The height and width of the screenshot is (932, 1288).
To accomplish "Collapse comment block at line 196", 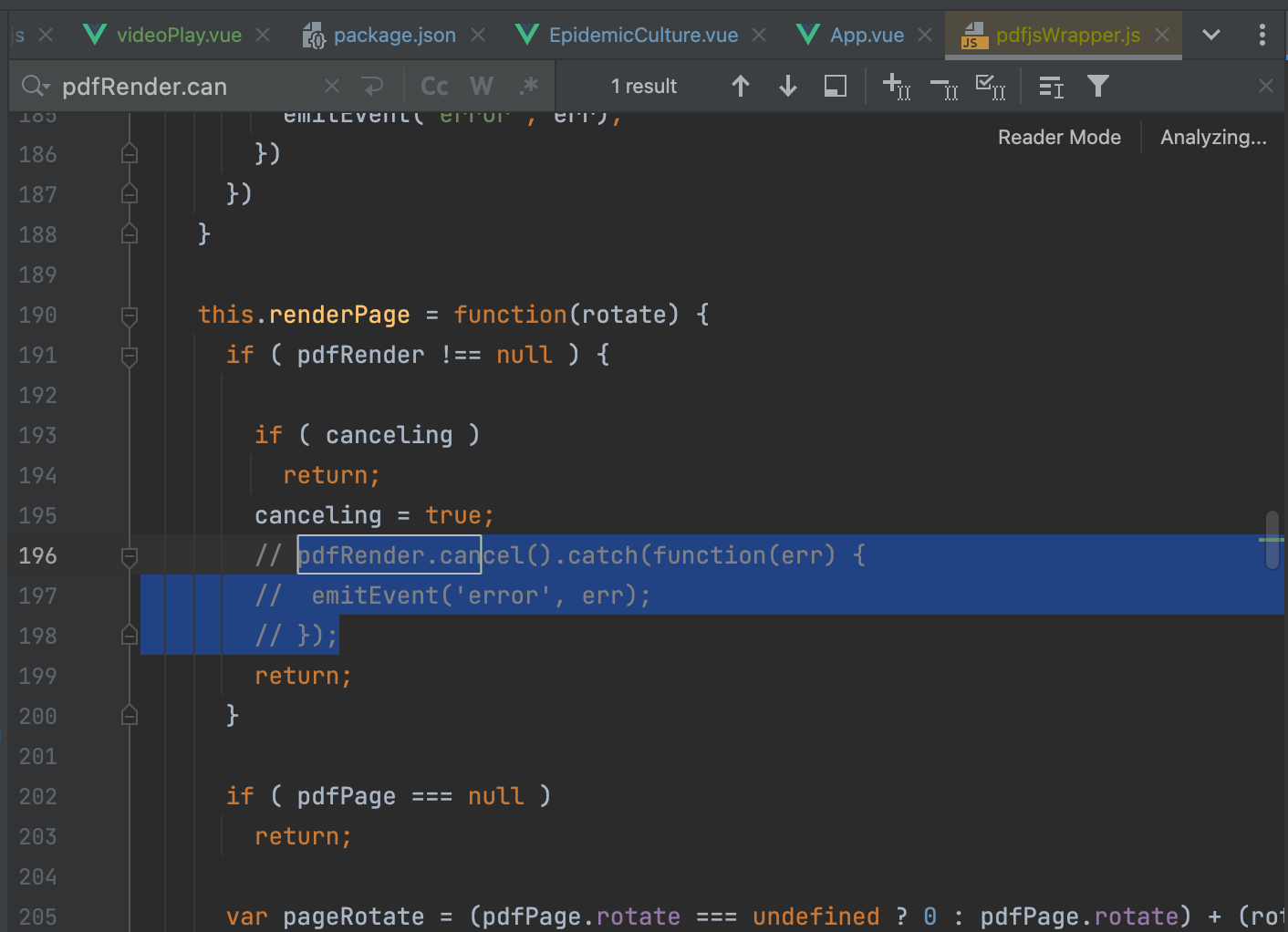I will [130, 556].
